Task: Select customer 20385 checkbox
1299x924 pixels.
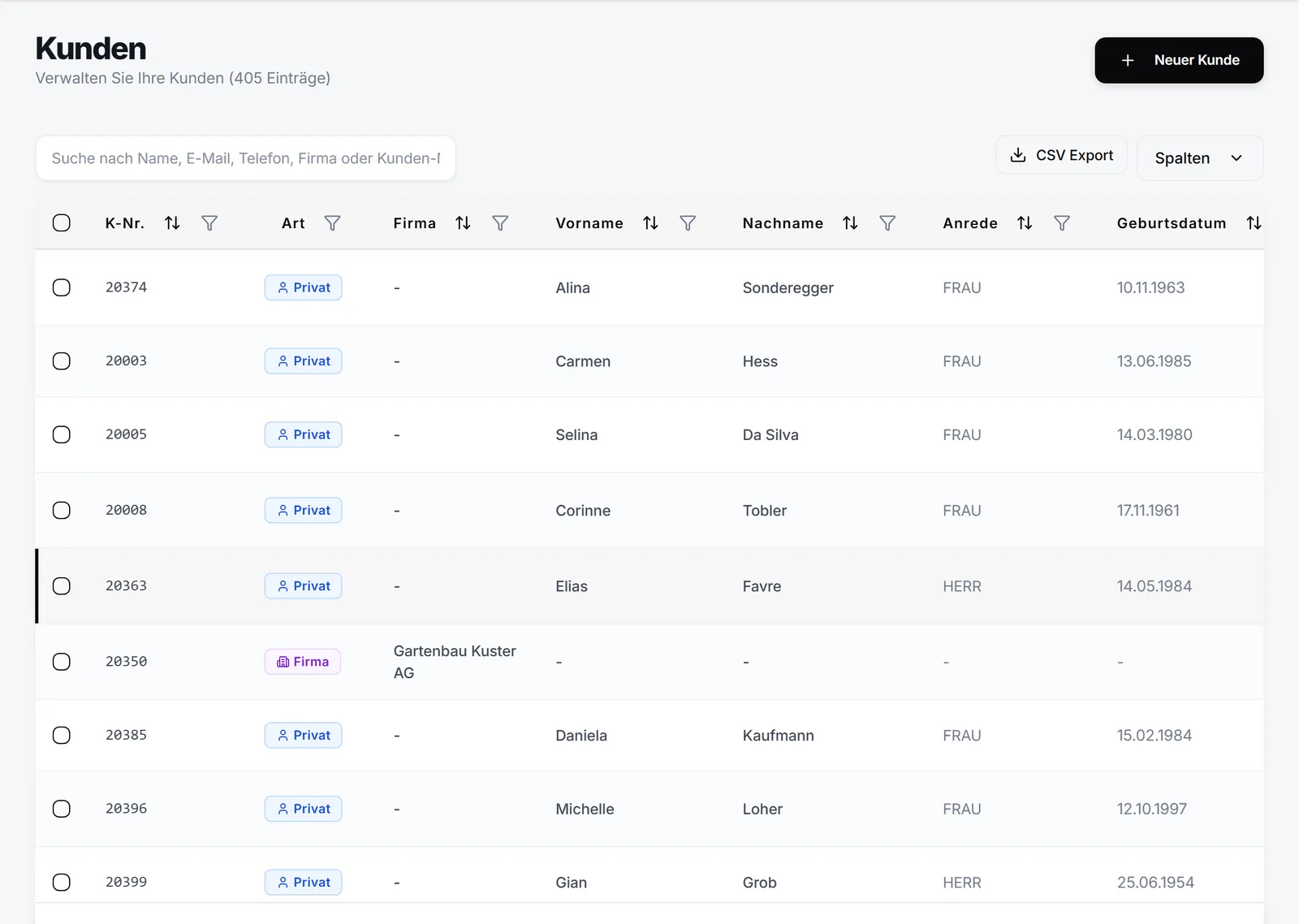Action: pyautogui.click(x=62, y=735)
